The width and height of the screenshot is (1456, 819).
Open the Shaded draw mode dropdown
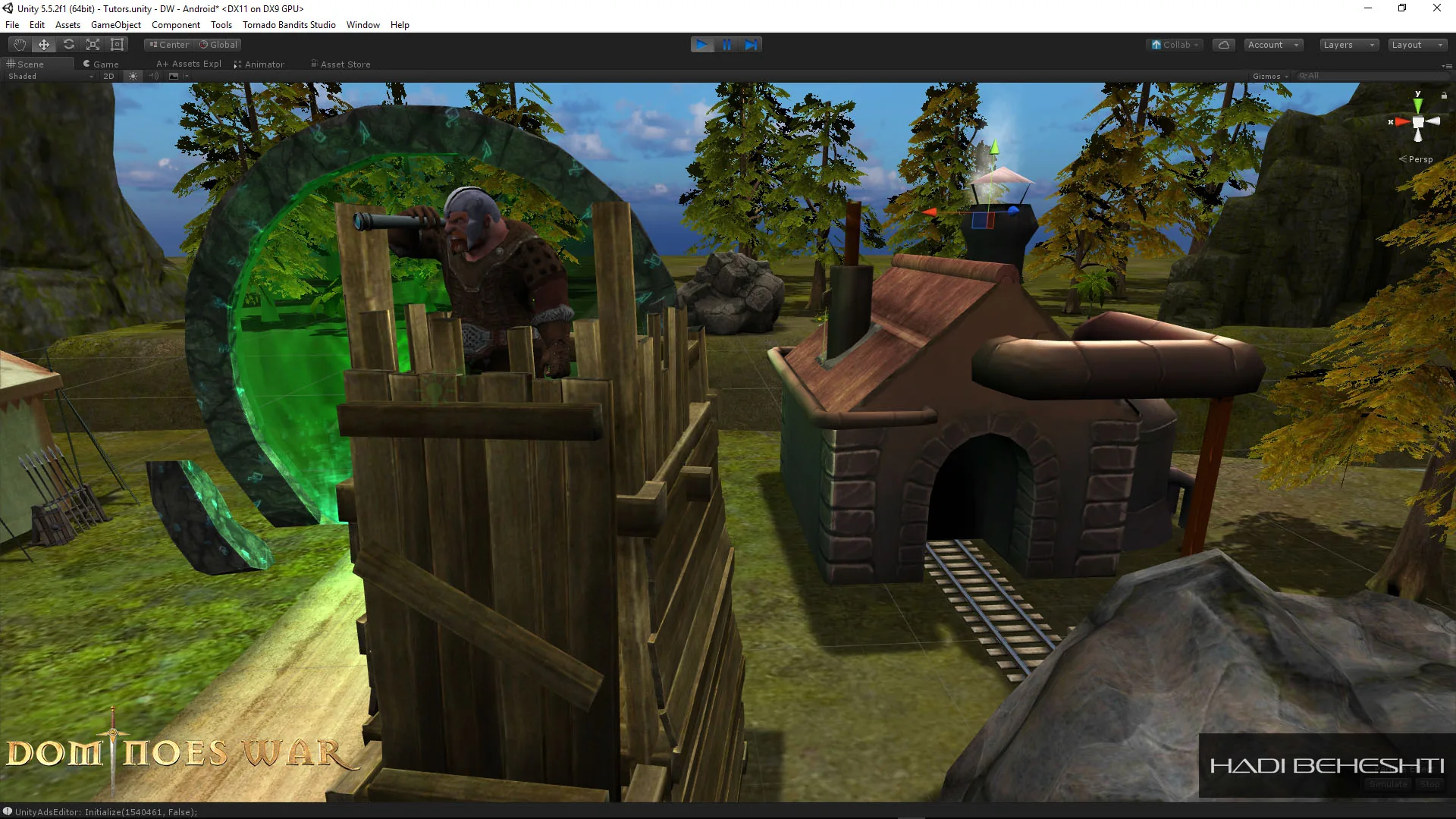pyautogui.click(x=50, y=77)
